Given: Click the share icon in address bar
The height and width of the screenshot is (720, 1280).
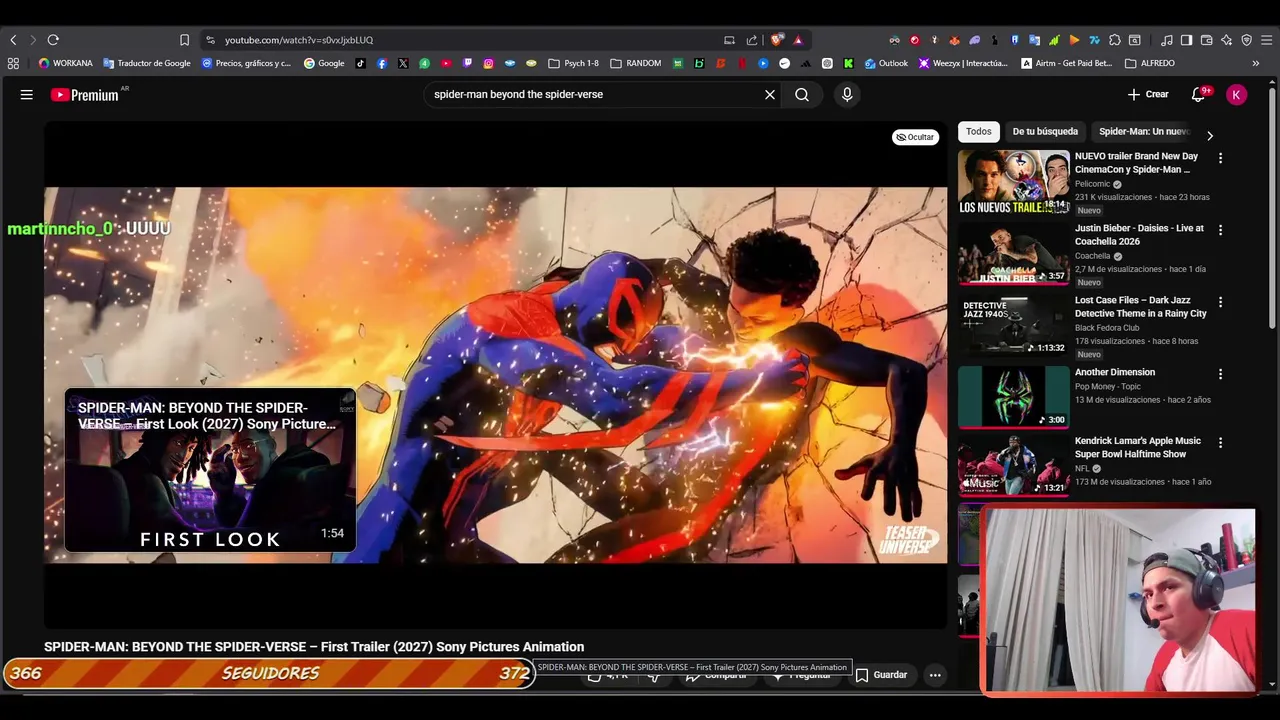Looking at the screenshot, I should click(x=752, y=40).
